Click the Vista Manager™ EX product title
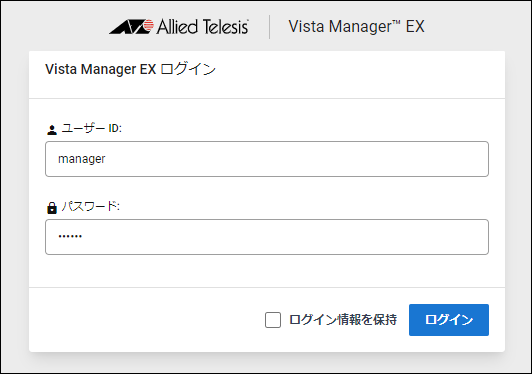 coord(356,26)
